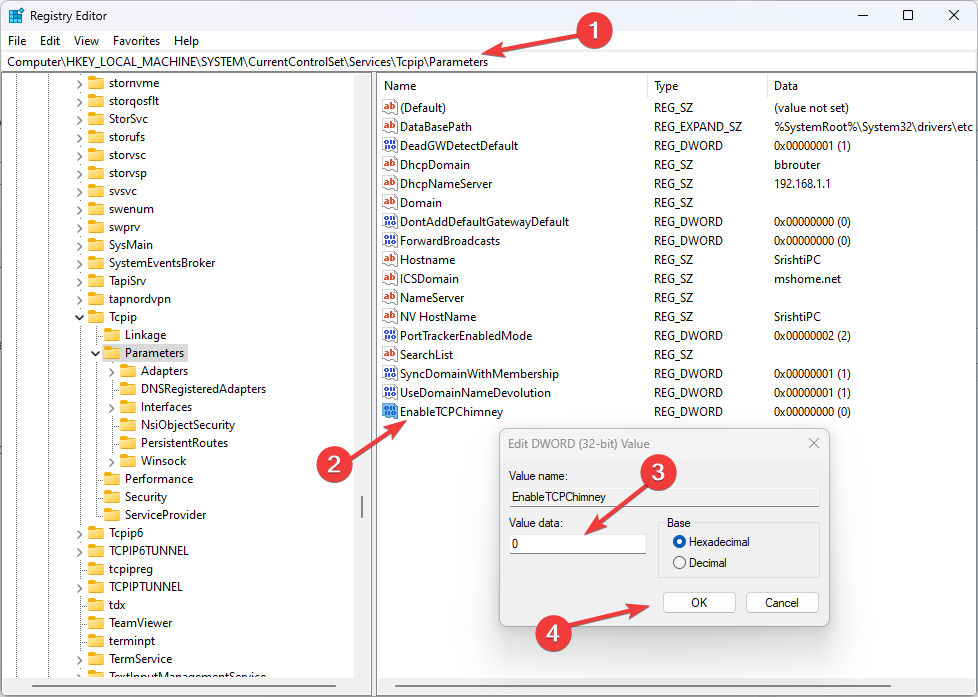Viewport: 978px width, 697px height.
Task: Collapse the Parameters tree node
Action: pyautogui.click(x=95, y=353)
